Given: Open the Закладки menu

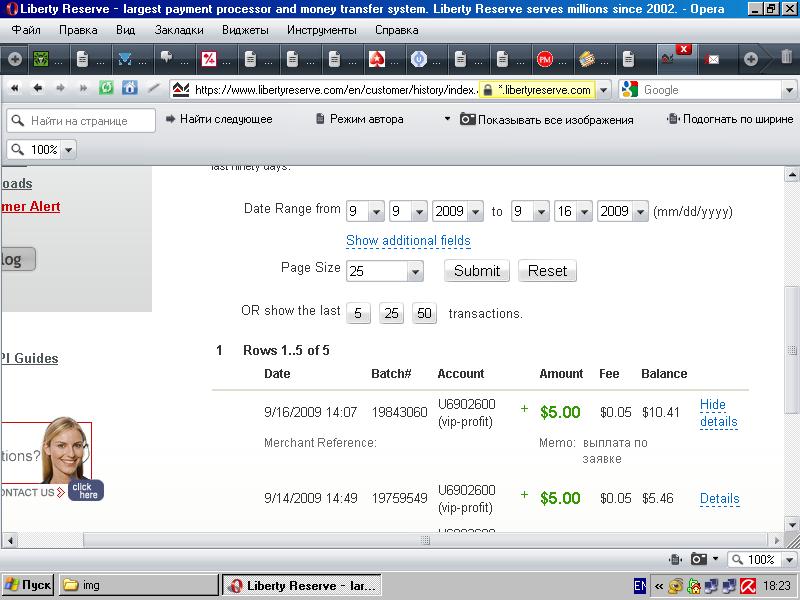Looking at the screenshot, I should coord(179,30).
